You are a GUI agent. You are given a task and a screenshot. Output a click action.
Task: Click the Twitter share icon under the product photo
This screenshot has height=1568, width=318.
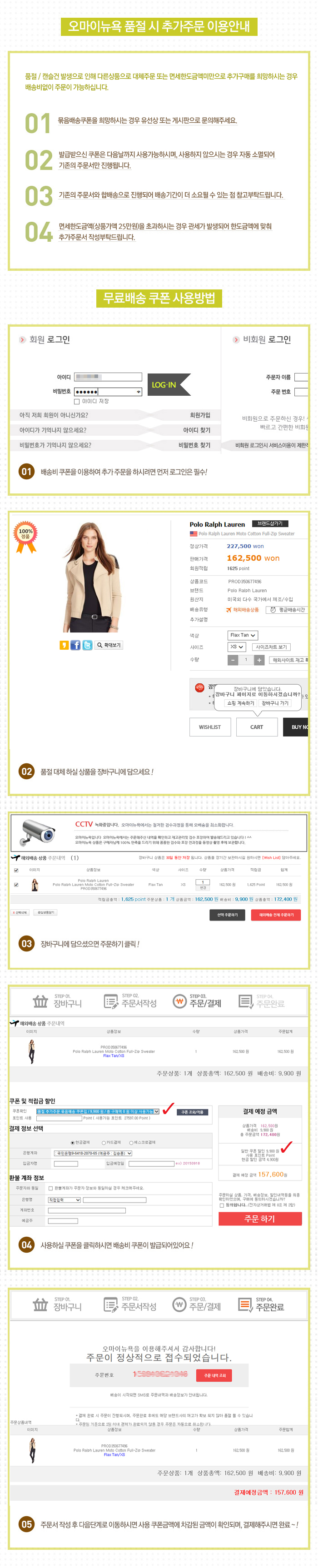coord(87,645)
